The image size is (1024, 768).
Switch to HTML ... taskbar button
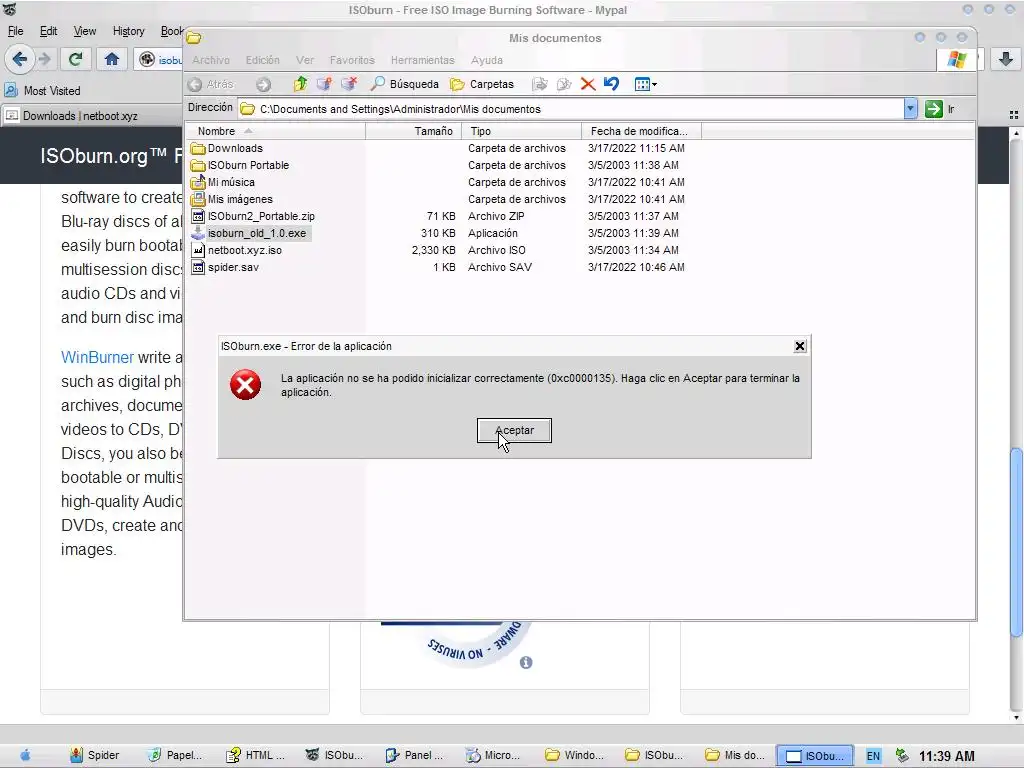(x=255, y=756)
